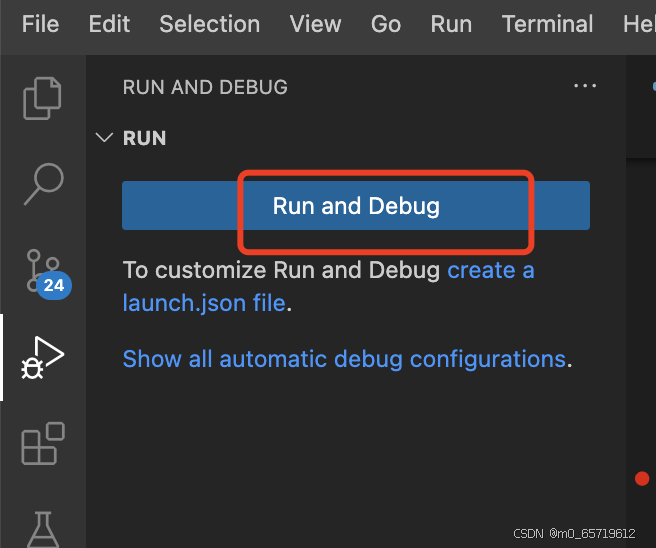
Task: Click the 24 badge on source control
Action: click(x=54, y=285)
